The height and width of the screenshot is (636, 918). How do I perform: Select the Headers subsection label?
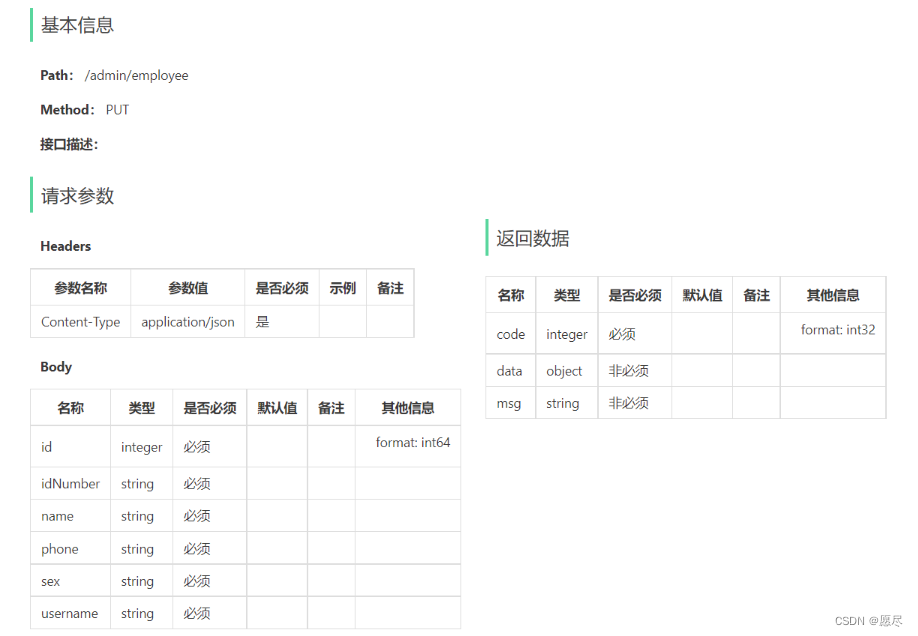pos(64,246)
